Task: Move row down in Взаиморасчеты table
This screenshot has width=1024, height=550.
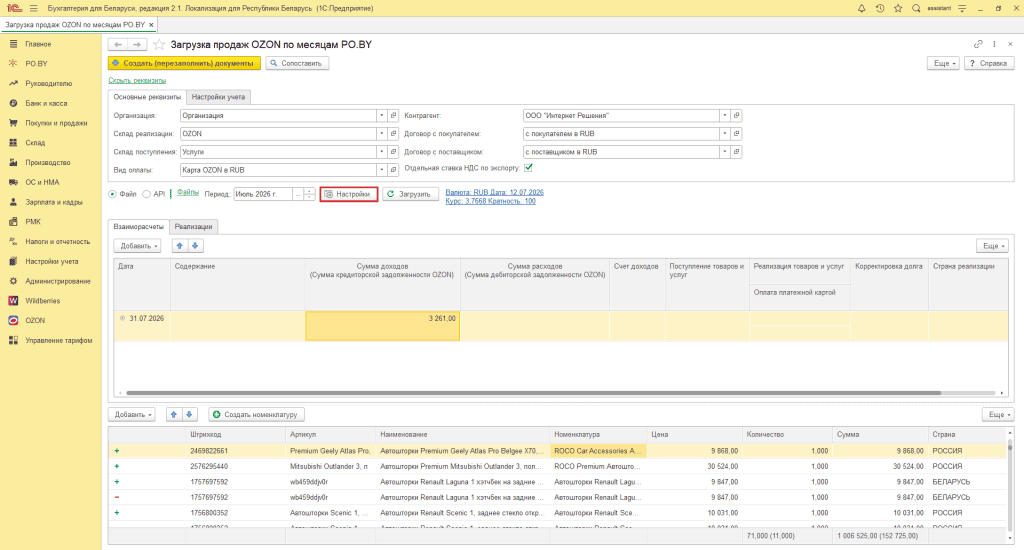Action: pyautogui.click(x=195, y=246)
